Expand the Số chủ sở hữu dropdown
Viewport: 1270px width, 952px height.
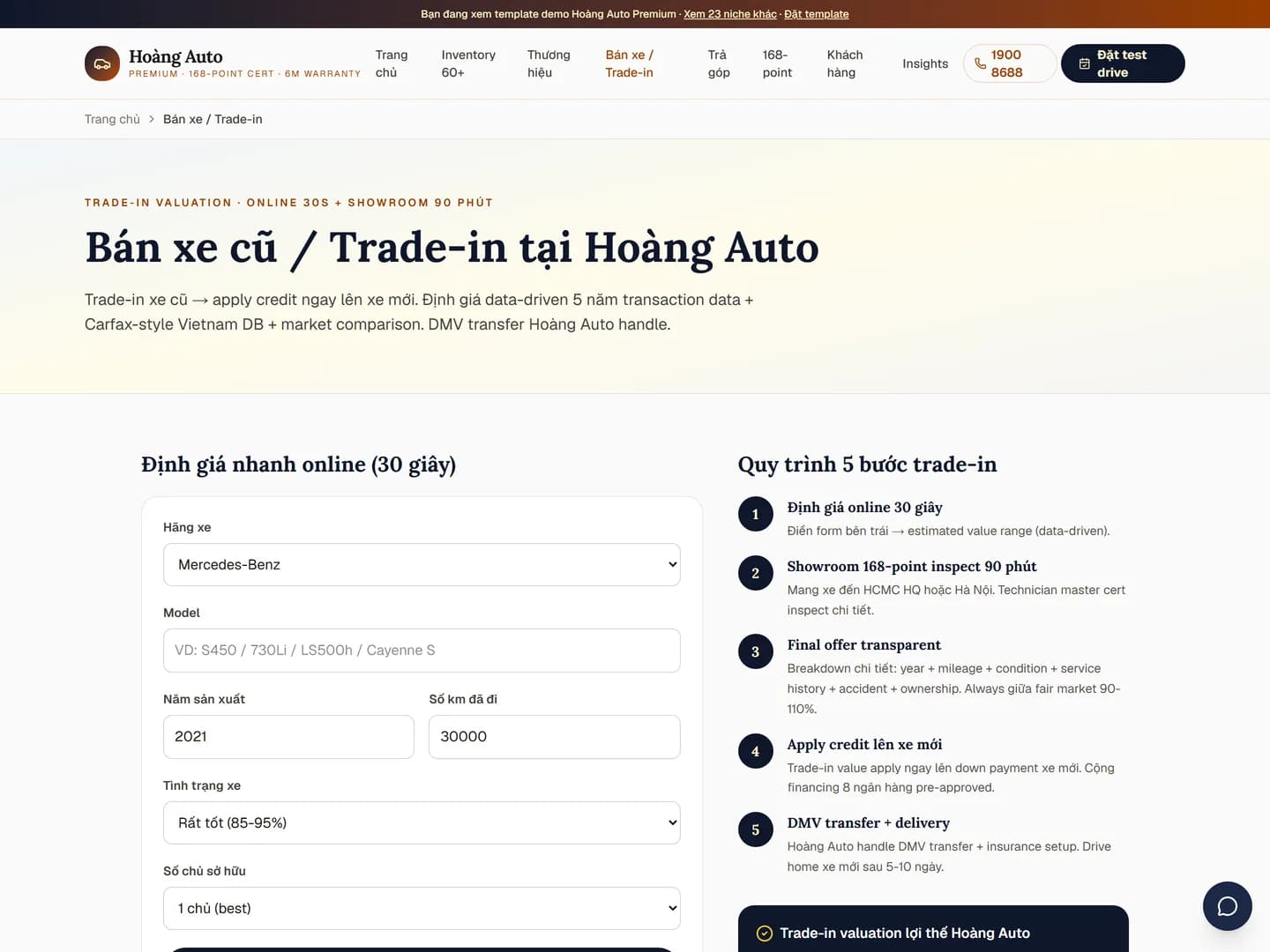pyautogui.click(x=422, y=908)
